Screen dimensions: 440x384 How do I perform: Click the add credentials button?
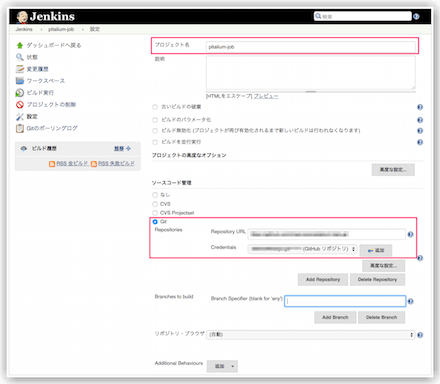pos(376,250)
